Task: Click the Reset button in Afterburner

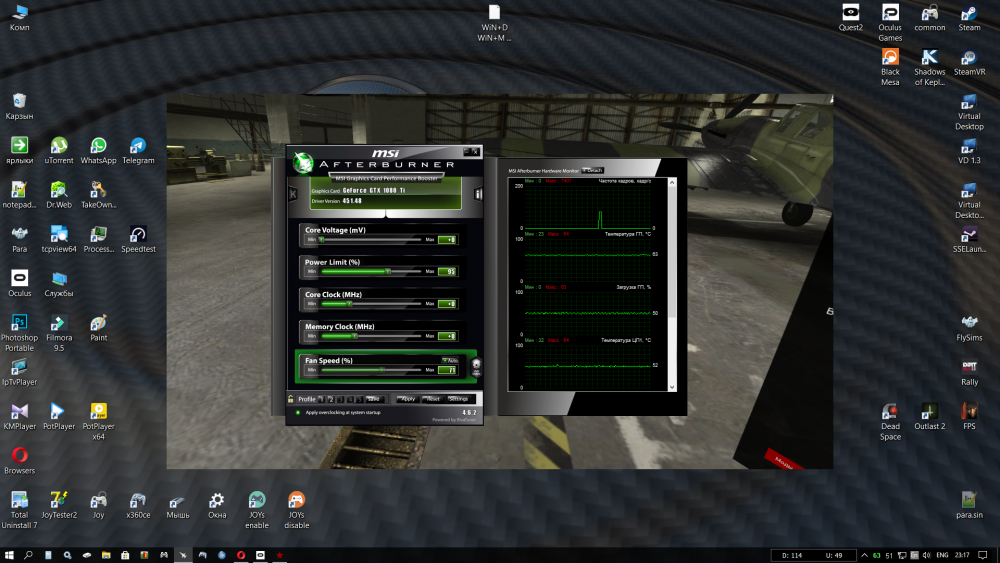Action: point(433,399)
